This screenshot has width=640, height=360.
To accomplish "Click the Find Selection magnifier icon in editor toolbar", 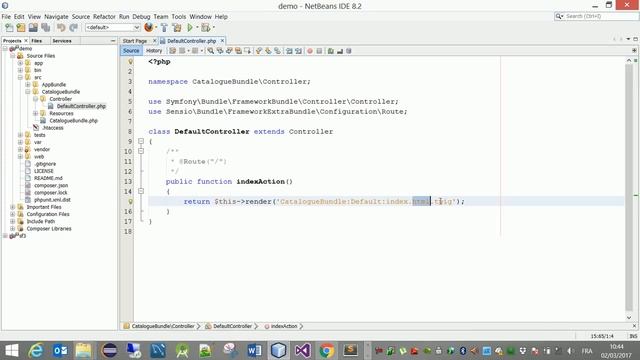I will click(x=210, y=51).
